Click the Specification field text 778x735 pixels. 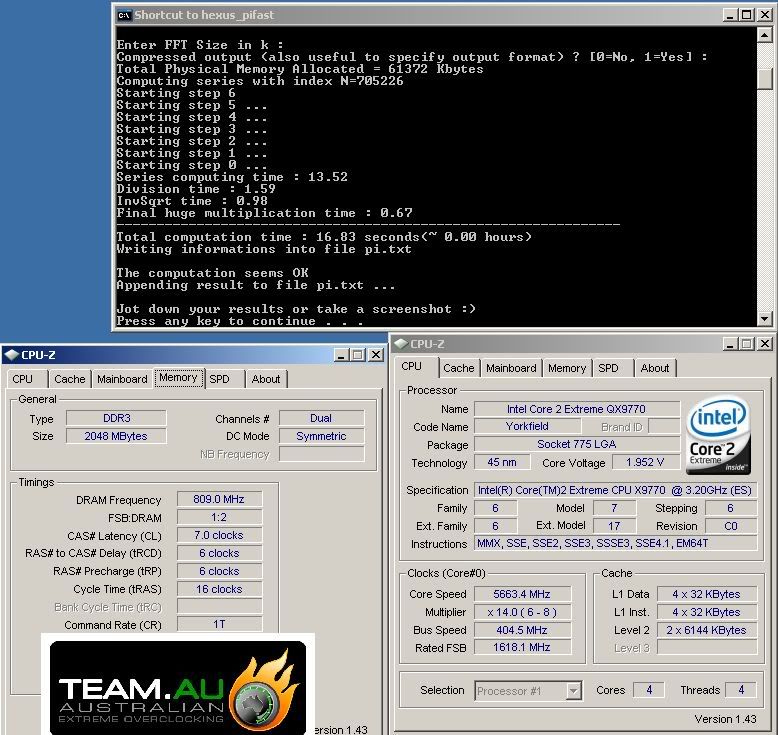coord(615,490)
